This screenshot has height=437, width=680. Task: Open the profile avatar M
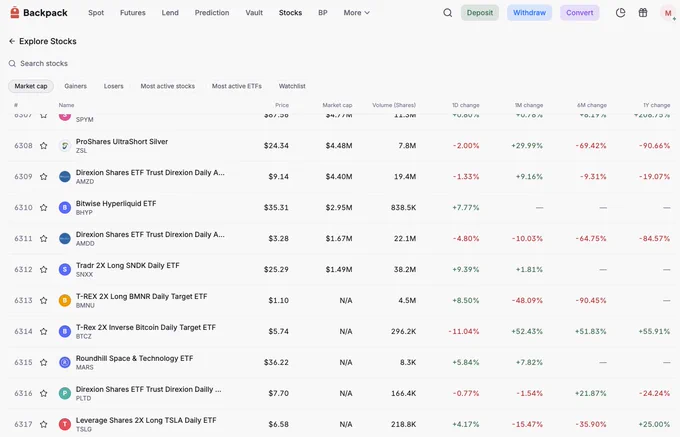[668, 13]
